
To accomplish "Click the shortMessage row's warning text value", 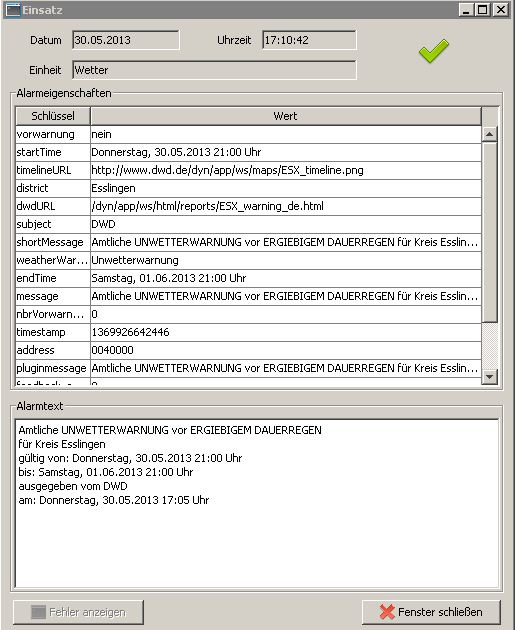I will [286, 242].
